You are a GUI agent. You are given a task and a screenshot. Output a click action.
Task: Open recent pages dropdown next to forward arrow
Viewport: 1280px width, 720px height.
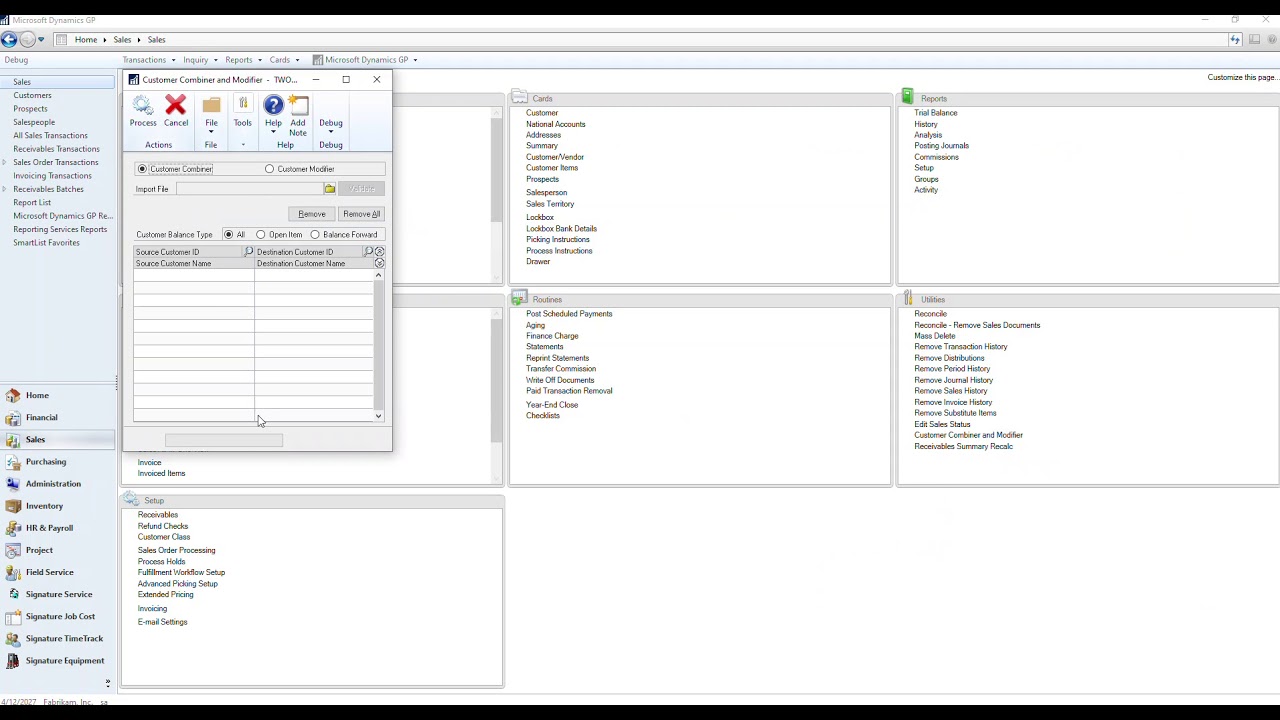tap(41, 40)
